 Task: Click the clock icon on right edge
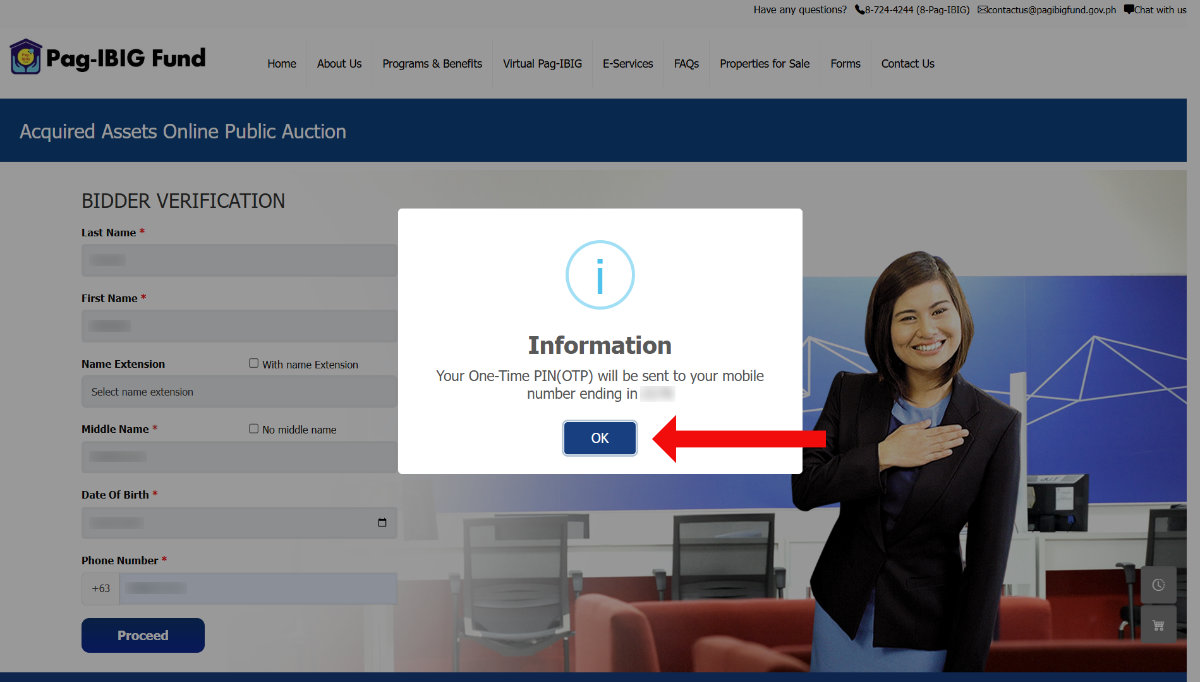(1158, 585)
